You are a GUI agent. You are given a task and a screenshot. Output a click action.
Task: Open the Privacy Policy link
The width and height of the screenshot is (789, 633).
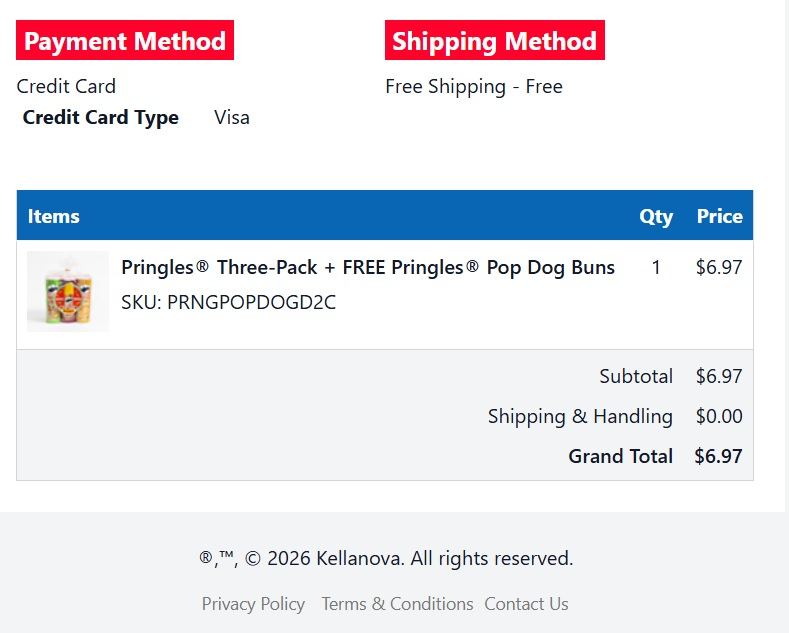[x=253, y=604]
